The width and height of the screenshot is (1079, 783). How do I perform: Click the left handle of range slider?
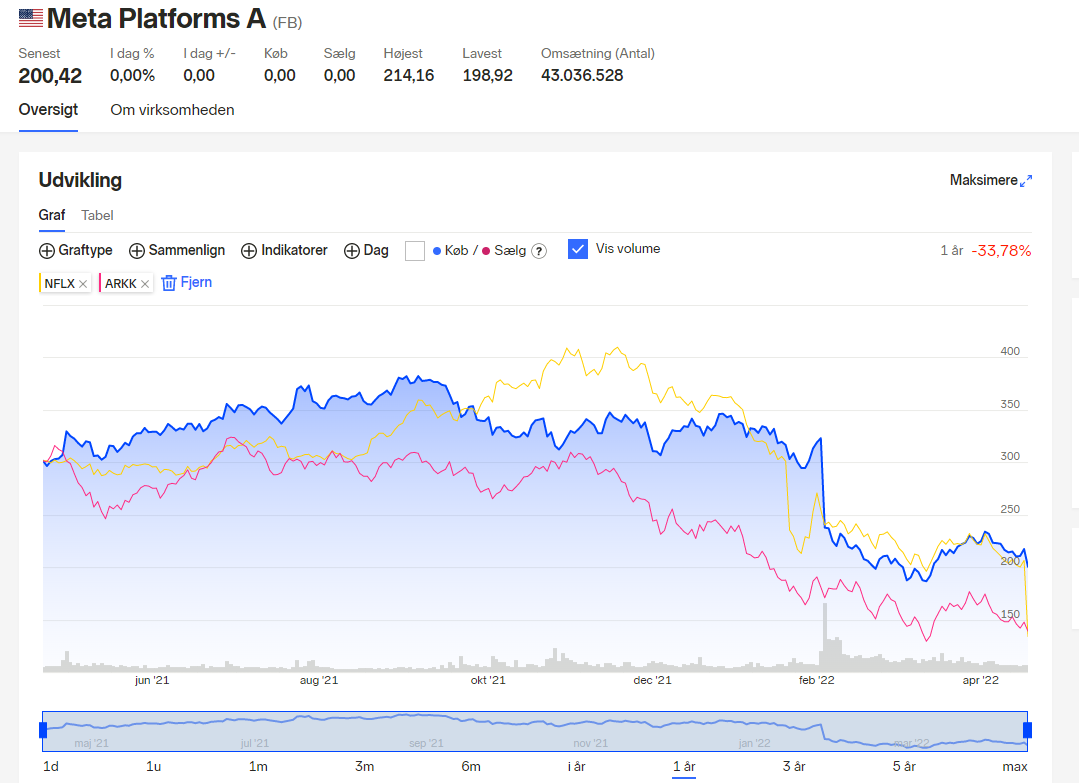click(x=43, y=730)
